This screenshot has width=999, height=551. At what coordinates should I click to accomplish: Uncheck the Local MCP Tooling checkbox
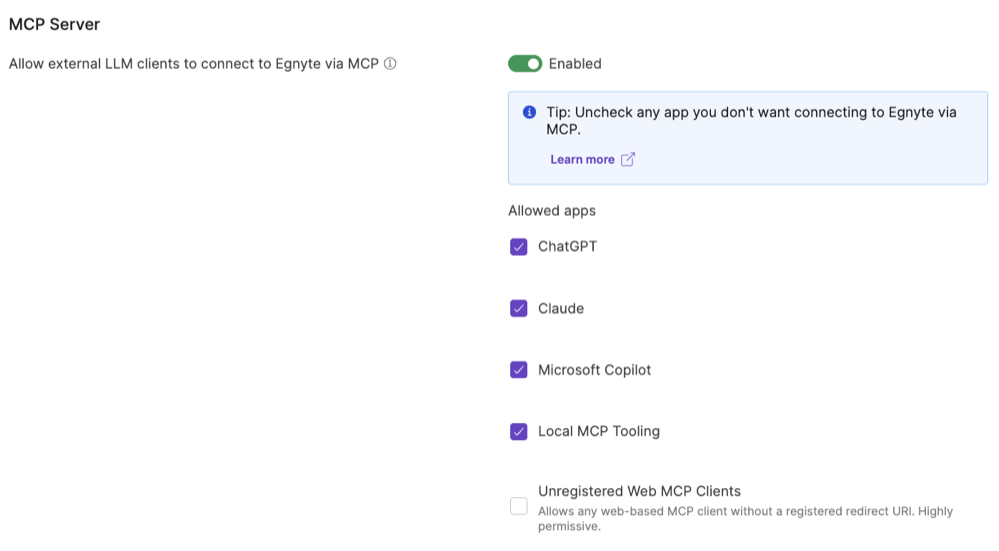(x=518, y=432)
